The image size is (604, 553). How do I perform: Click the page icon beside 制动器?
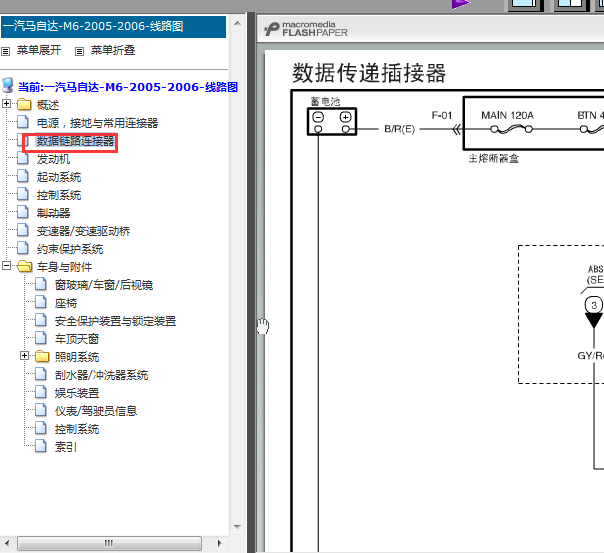[23, 212]
